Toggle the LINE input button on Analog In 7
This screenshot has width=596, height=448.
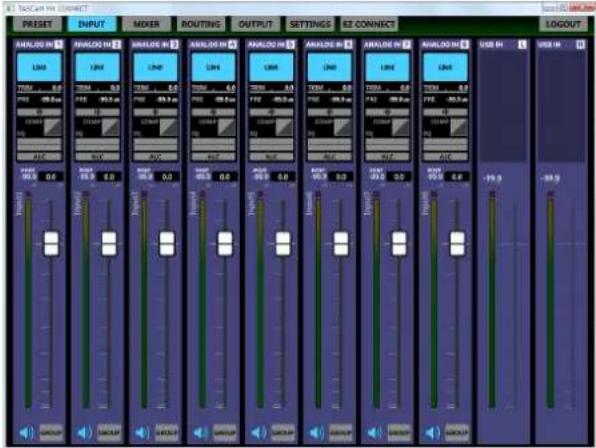point(387,67)
